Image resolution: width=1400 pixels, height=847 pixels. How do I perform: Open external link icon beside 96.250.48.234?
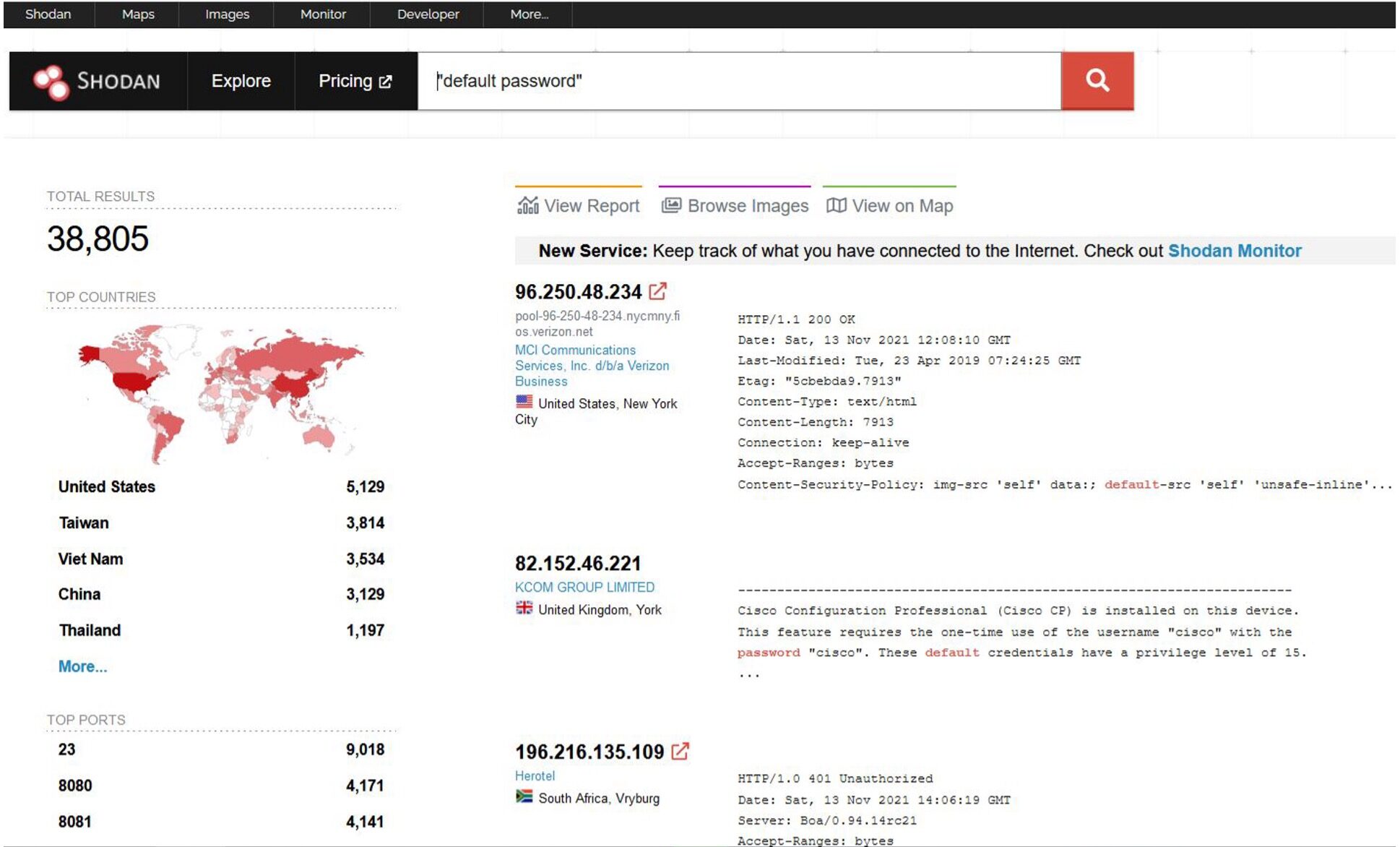pos(657,292)
